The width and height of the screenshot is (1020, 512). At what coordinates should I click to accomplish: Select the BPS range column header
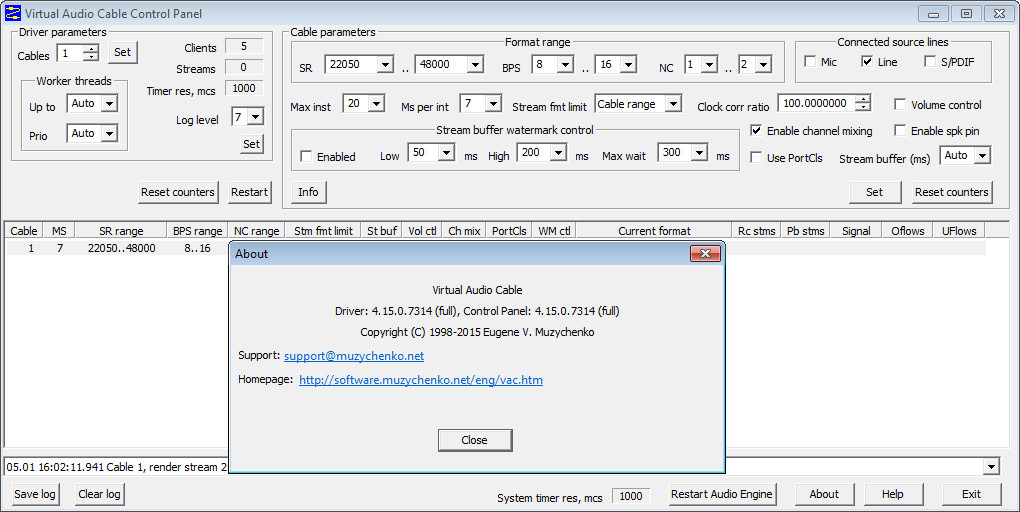(197, 231)
